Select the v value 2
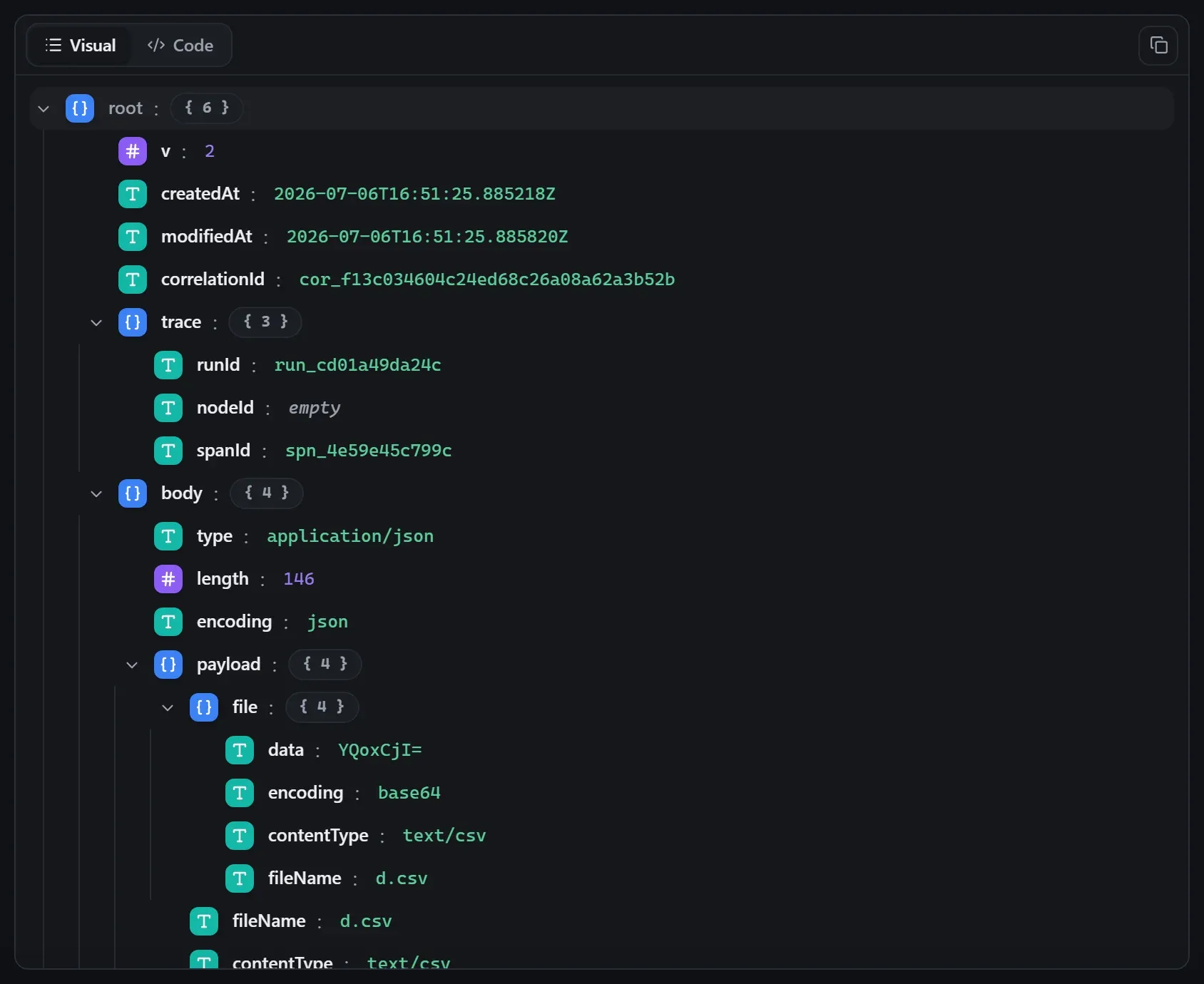The image size is (1204, 984). point(210,151)
